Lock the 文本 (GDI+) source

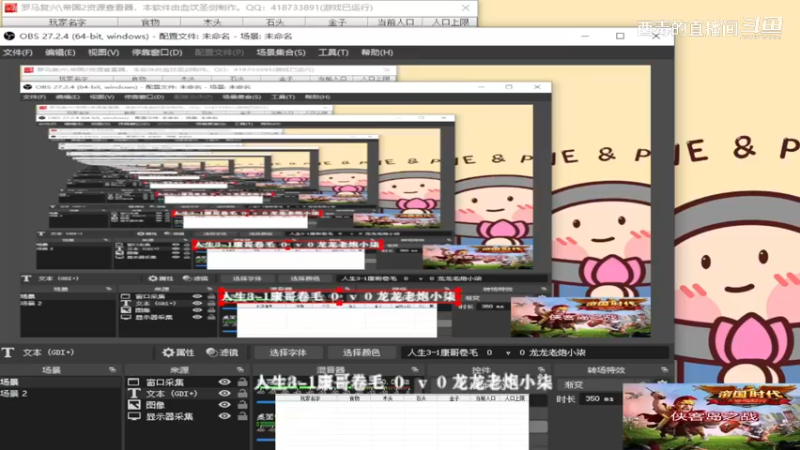pyautogui.click(x=242, y=393)
